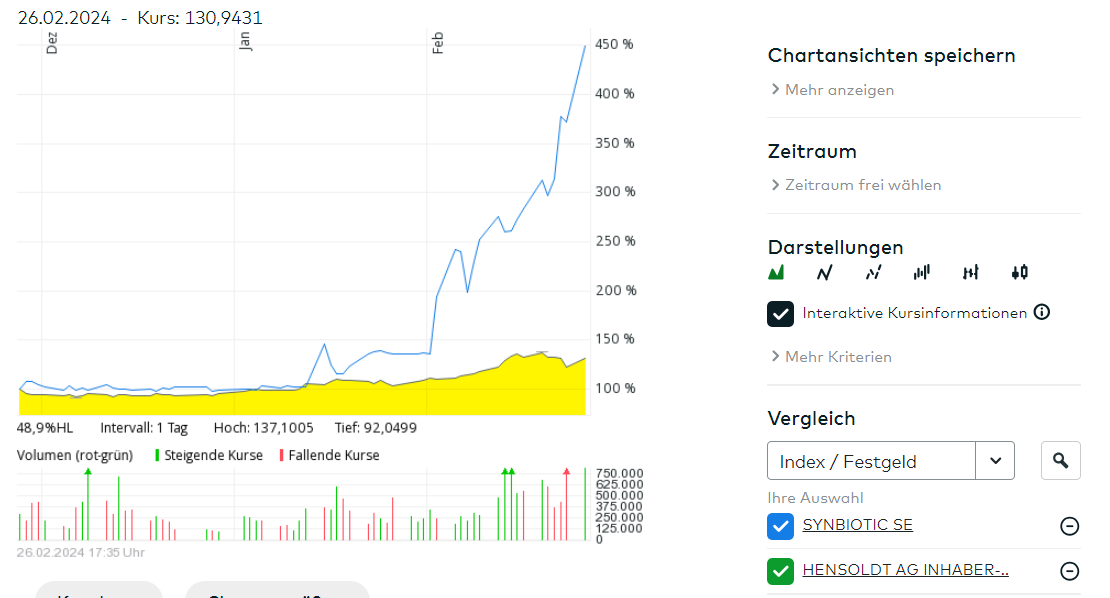The height and width of the screenshot is (598, 1110).
Task: Select the candlestick chart display style
Action: pos(1019,272)
